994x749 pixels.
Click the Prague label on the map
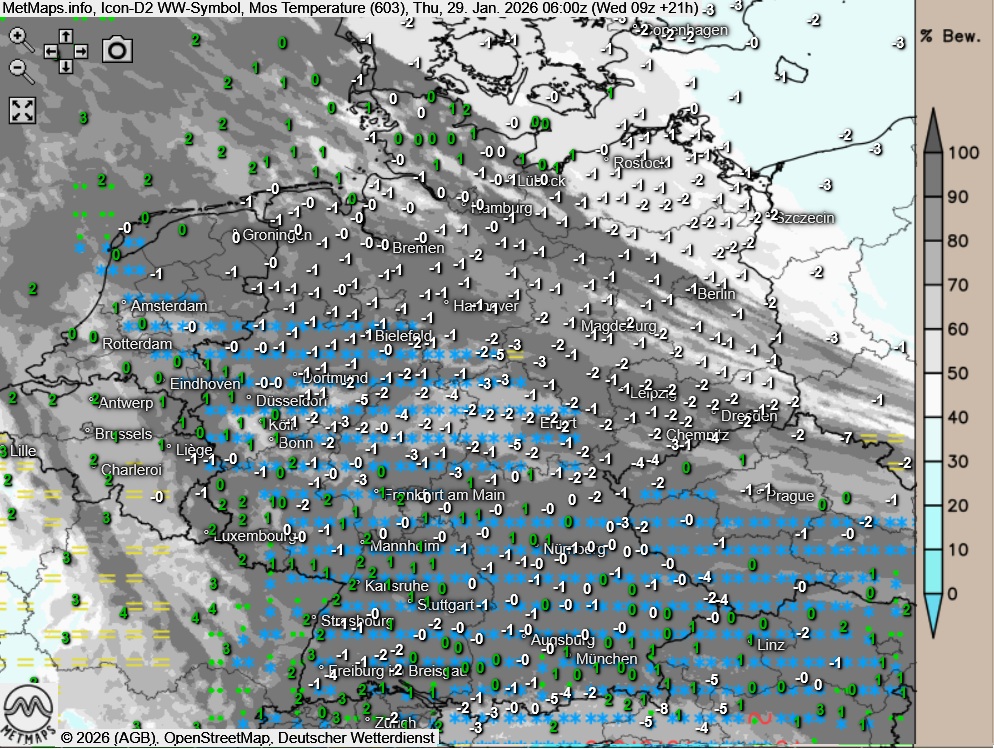click(x=794, y=496)
